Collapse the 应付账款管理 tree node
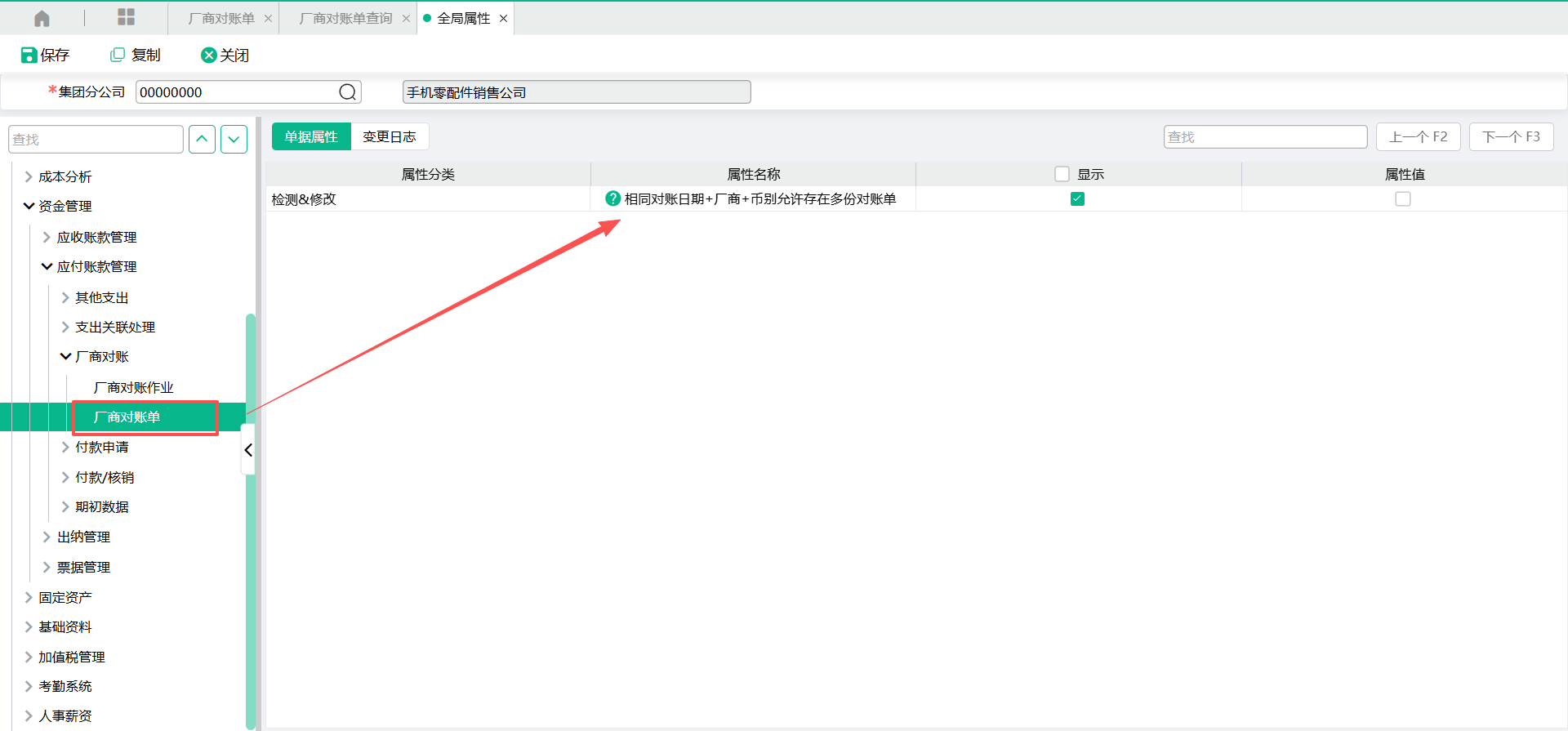This screenshot has height=731, width=1568. (47, 266)
